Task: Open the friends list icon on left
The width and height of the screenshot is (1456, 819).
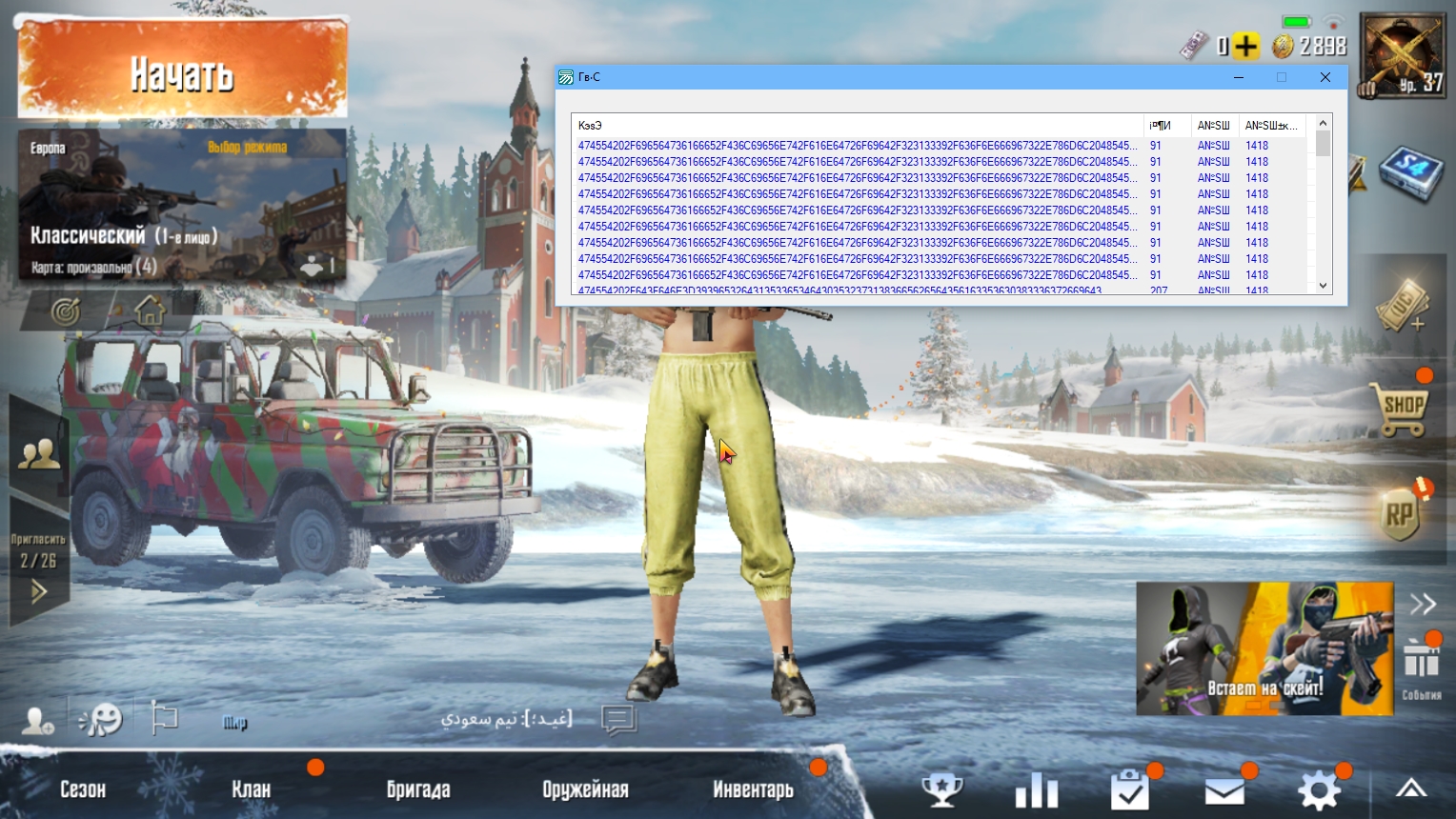Action: pyautogui.click(x=39, y=454)
